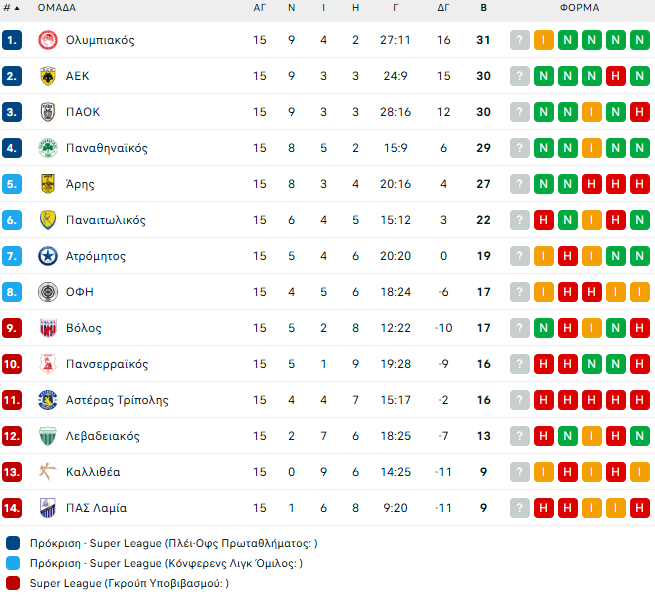
Task: Sort by the ΔΓ goal difference header
Action: 444,7
